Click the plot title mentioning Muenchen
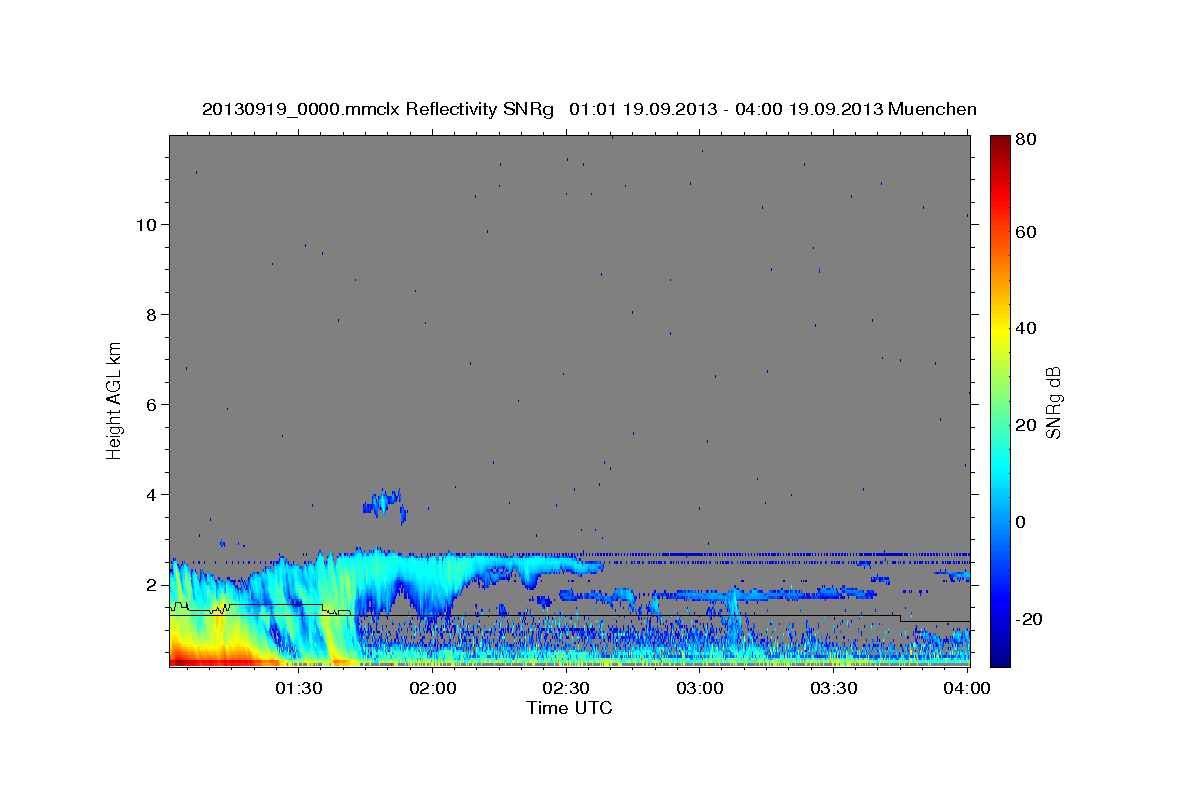 [x=589, y=109]
